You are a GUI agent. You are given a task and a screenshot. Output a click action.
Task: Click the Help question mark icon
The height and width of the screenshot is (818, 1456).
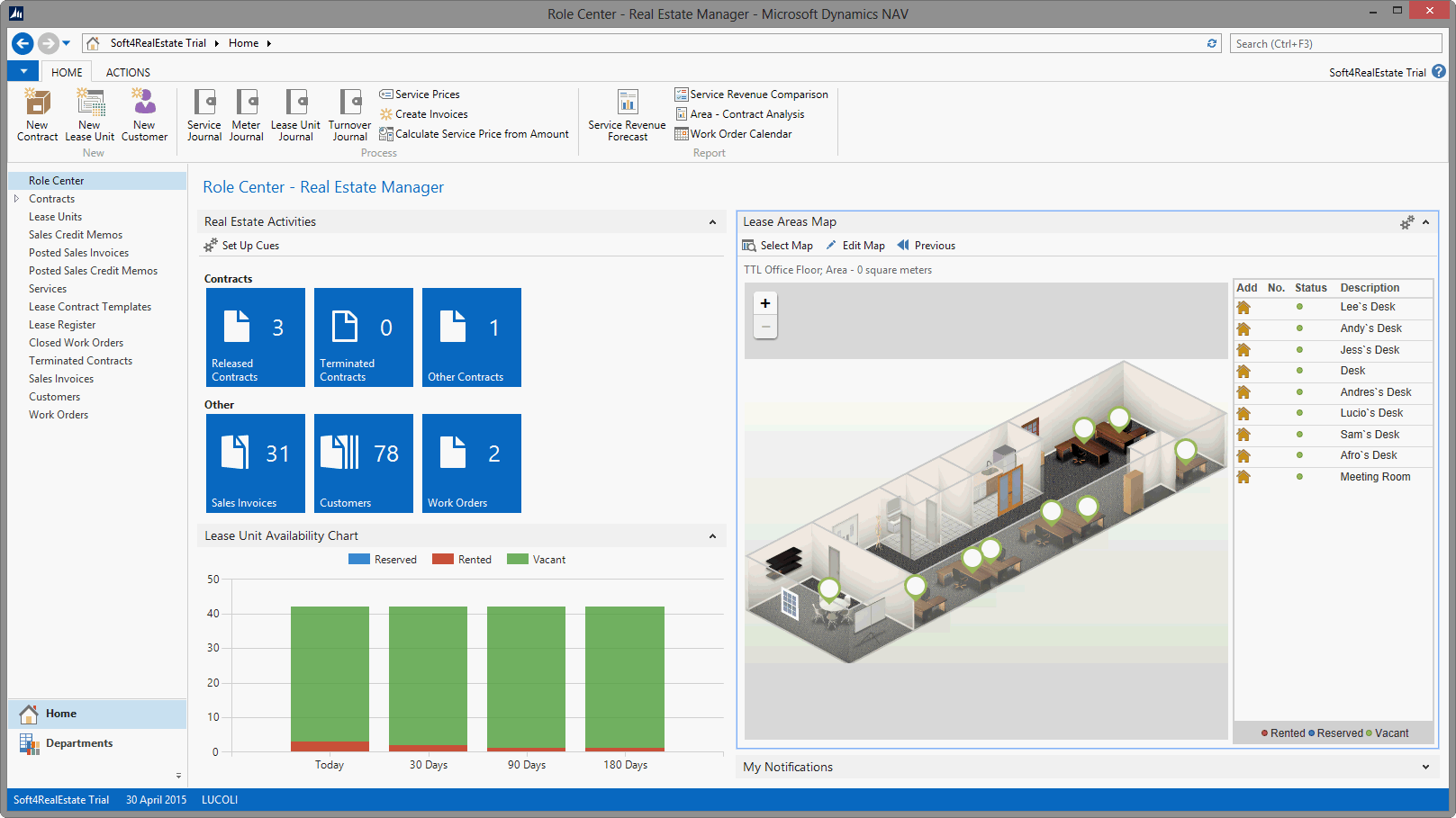pos(1439,72)
